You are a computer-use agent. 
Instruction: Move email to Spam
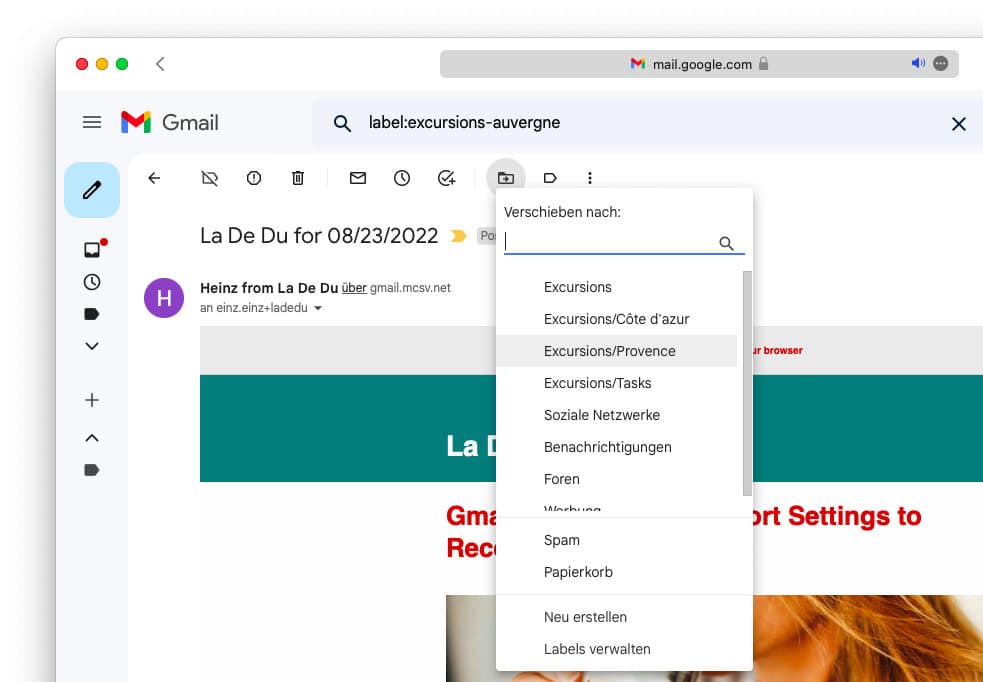coord(624,540)
